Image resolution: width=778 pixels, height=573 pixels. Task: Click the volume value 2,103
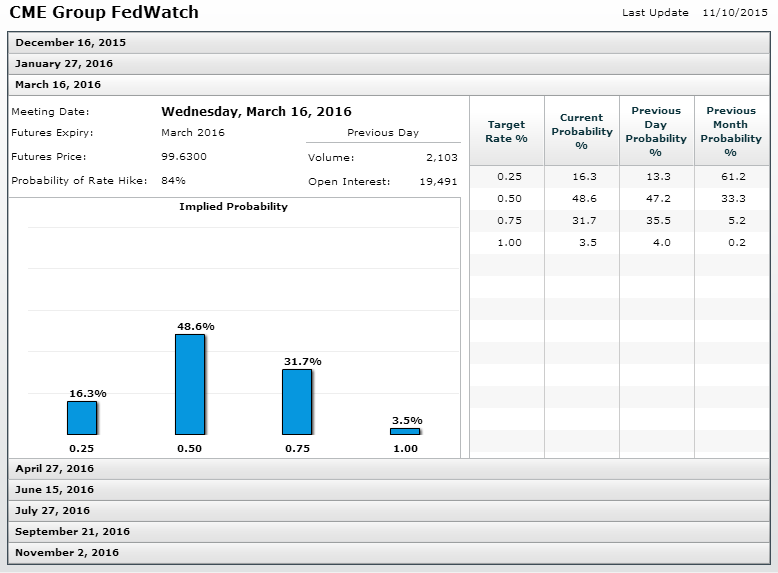point(442,158)
